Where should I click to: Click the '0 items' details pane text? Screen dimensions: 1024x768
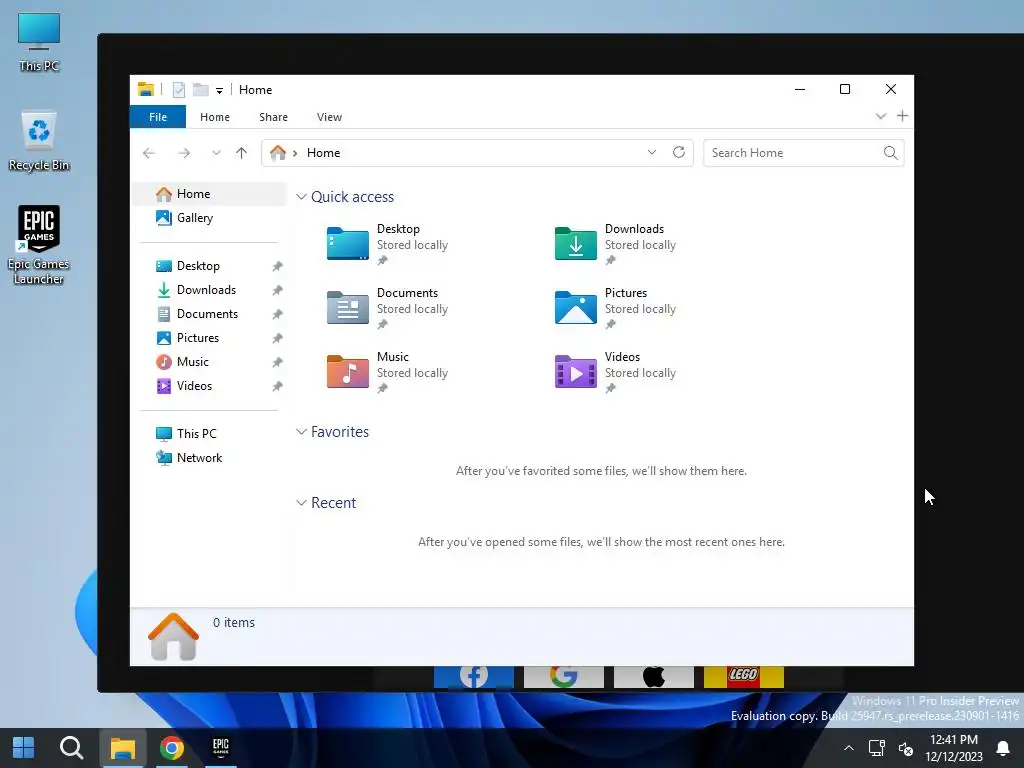click(x=234, y=622)
